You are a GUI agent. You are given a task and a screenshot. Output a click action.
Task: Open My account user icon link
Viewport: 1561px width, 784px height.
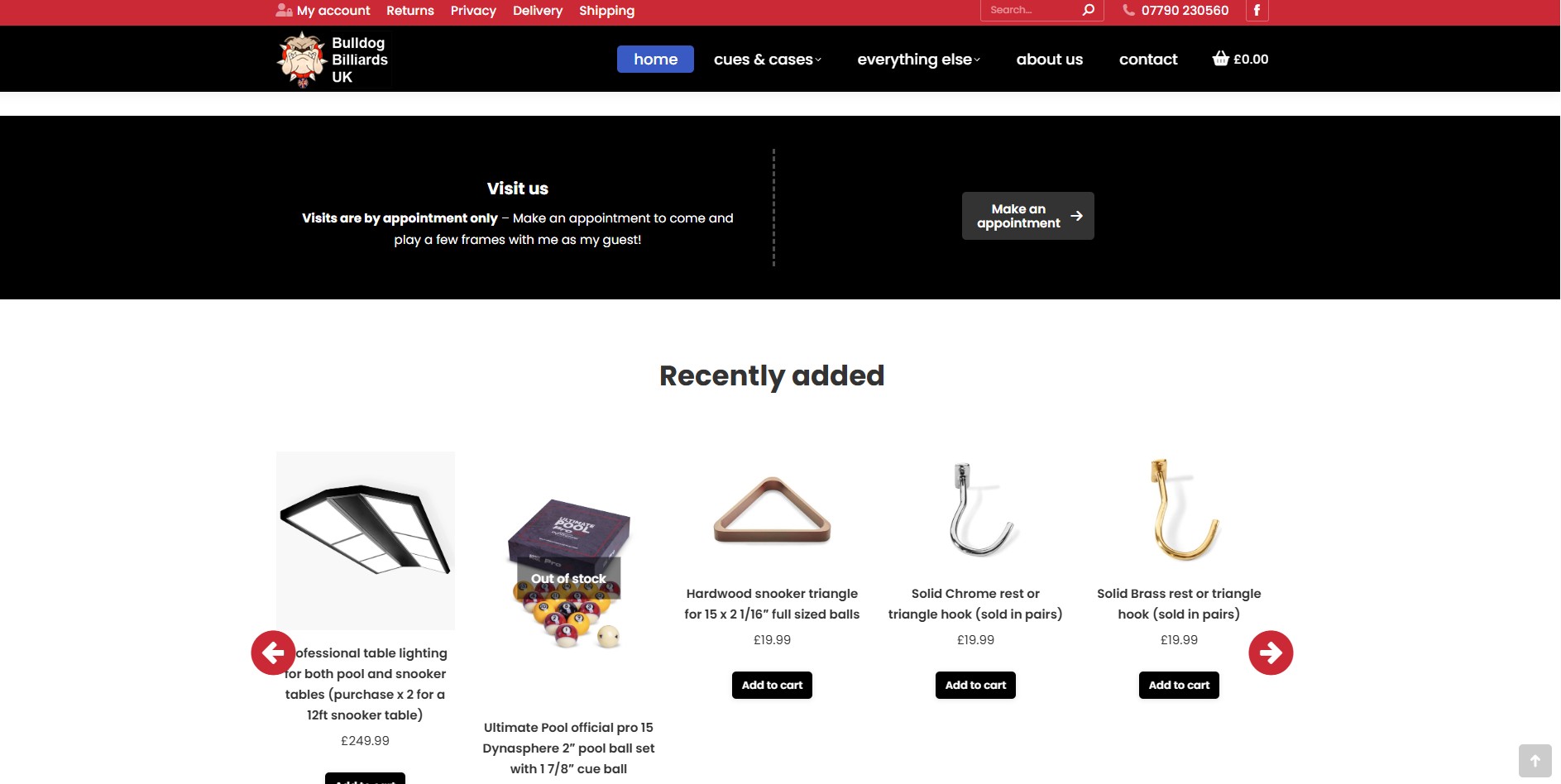click(284, 10)
